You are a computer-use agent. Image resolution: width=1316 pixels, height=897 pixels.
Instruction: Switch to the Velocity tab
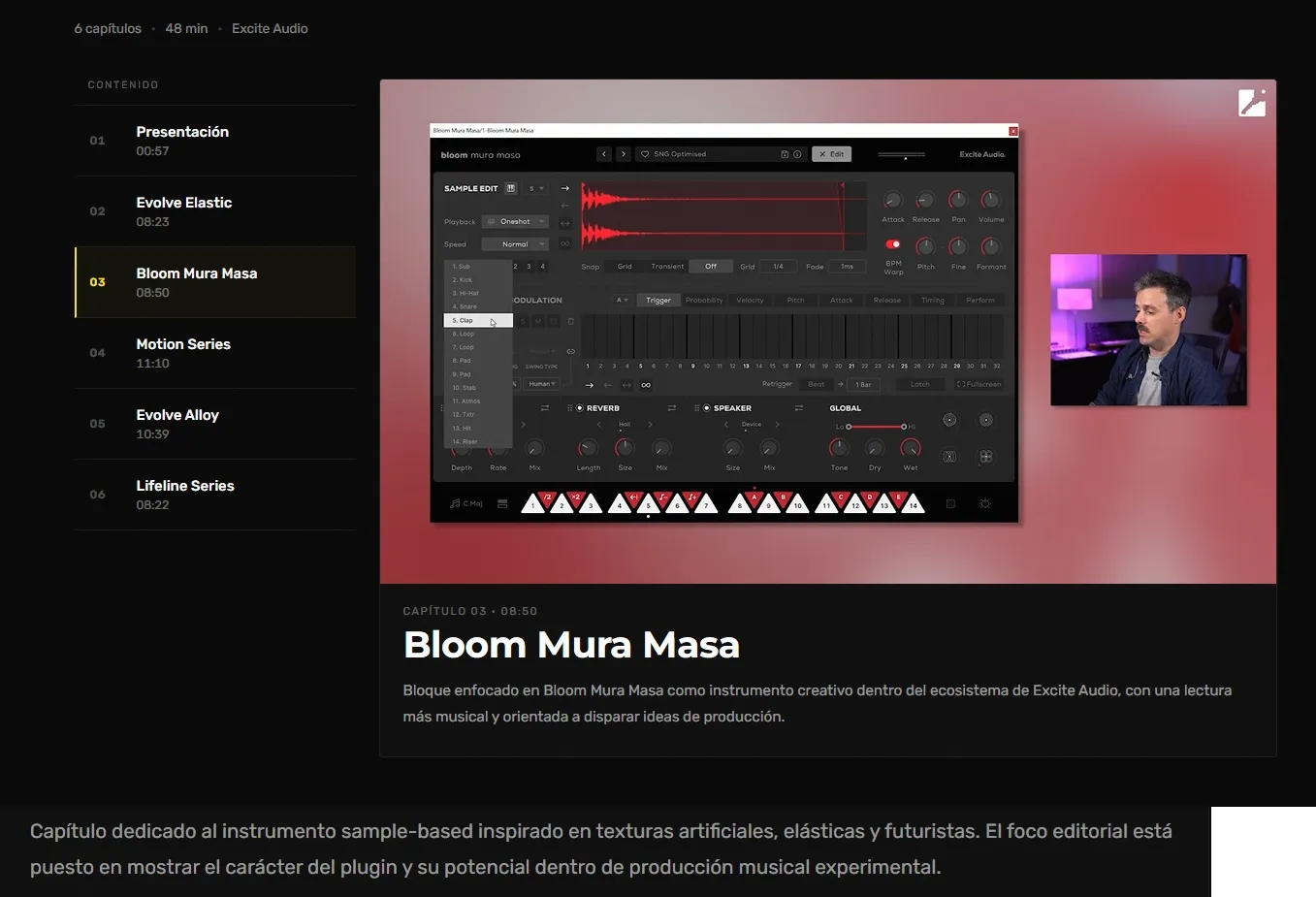tap(750, 301)
